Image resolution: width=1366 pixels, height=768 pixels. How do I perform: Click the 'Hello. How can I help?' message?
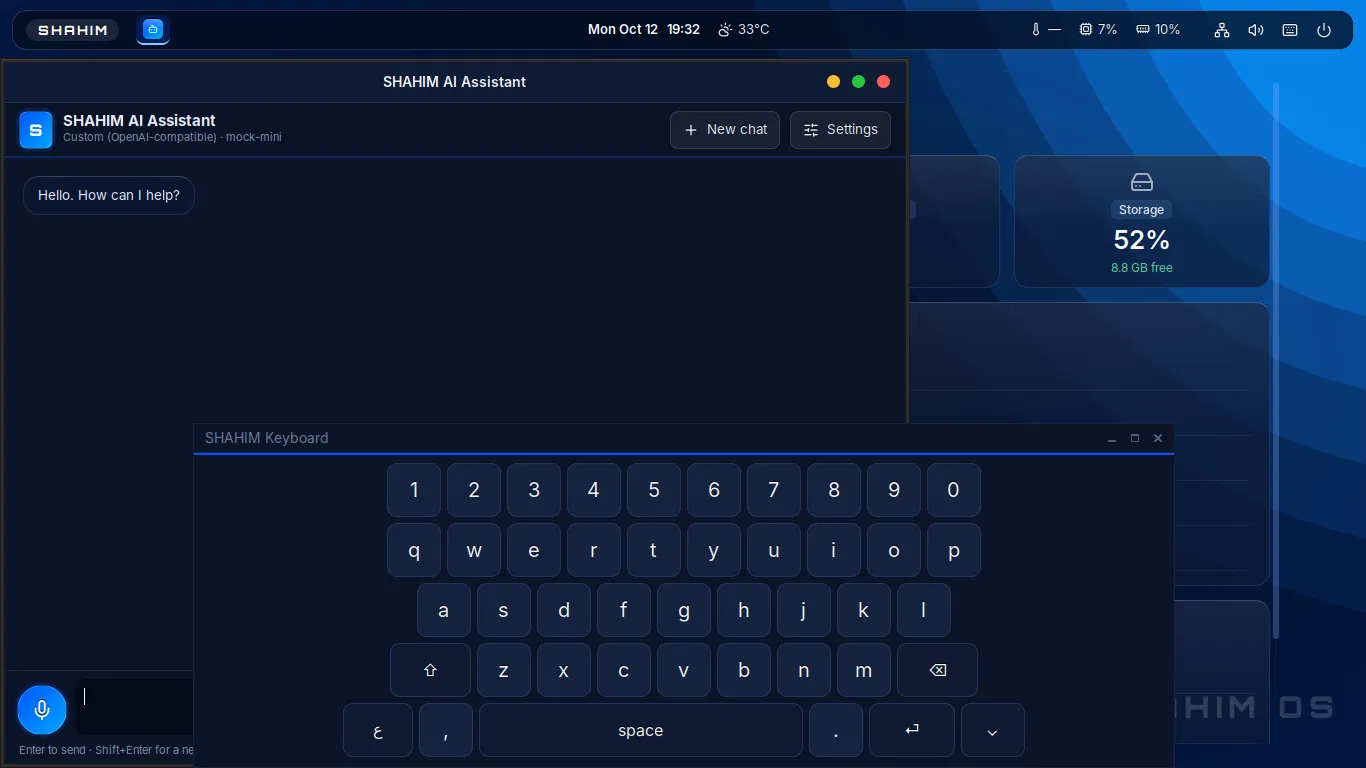[109, 195]
